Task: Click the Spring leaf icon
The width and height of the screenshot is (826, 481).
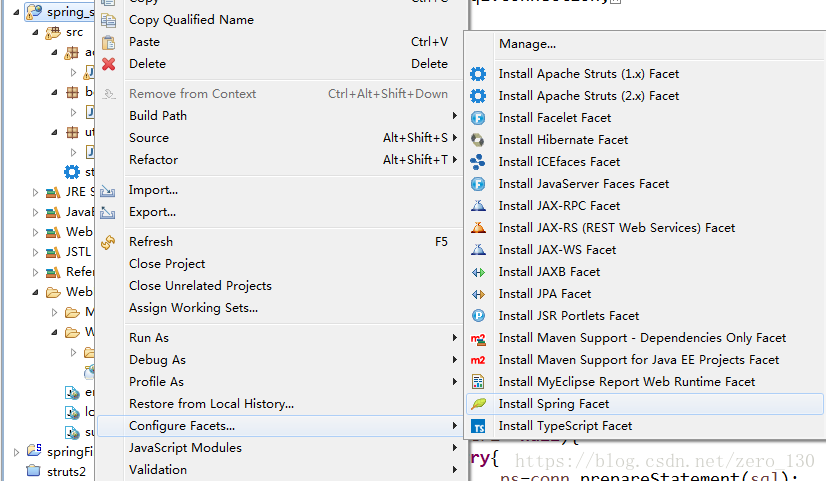Action: [478, 404]
